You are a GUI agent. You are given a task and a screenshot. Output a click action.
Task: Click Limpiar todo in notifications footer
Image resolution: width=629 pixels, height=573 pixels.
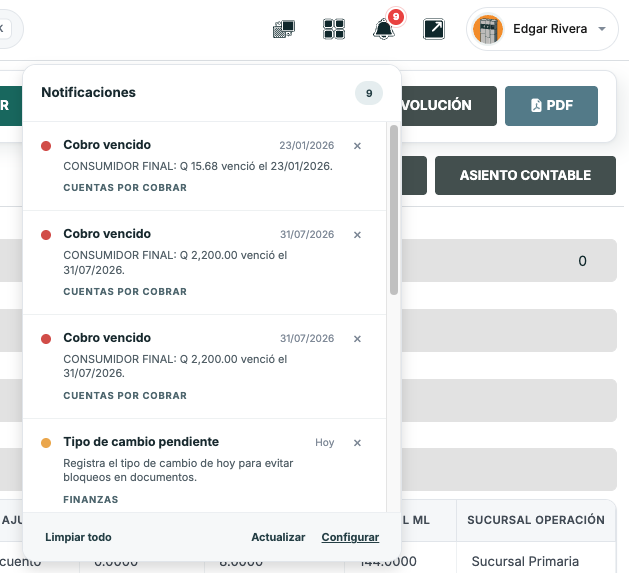(x=78, y=537)
